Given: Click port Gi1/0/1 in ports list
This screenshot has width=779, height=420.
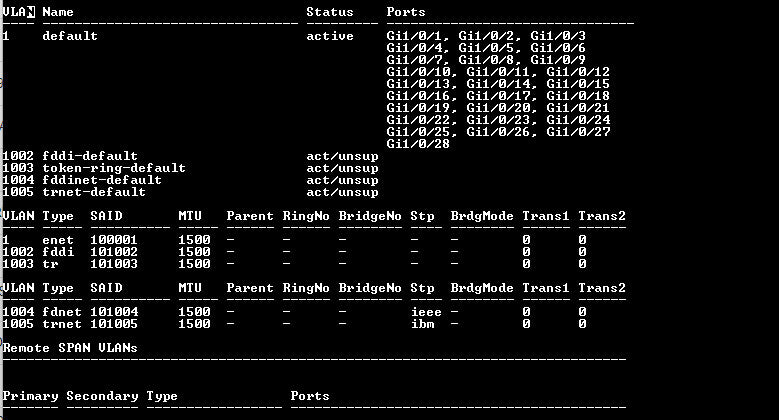Looking at the screenshot, I should pyautogui.click(x=416, y=36).
